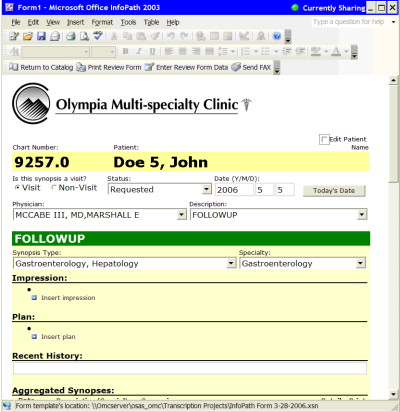
Task: Click Enter Review Form Data
Action: click(187, 67)
